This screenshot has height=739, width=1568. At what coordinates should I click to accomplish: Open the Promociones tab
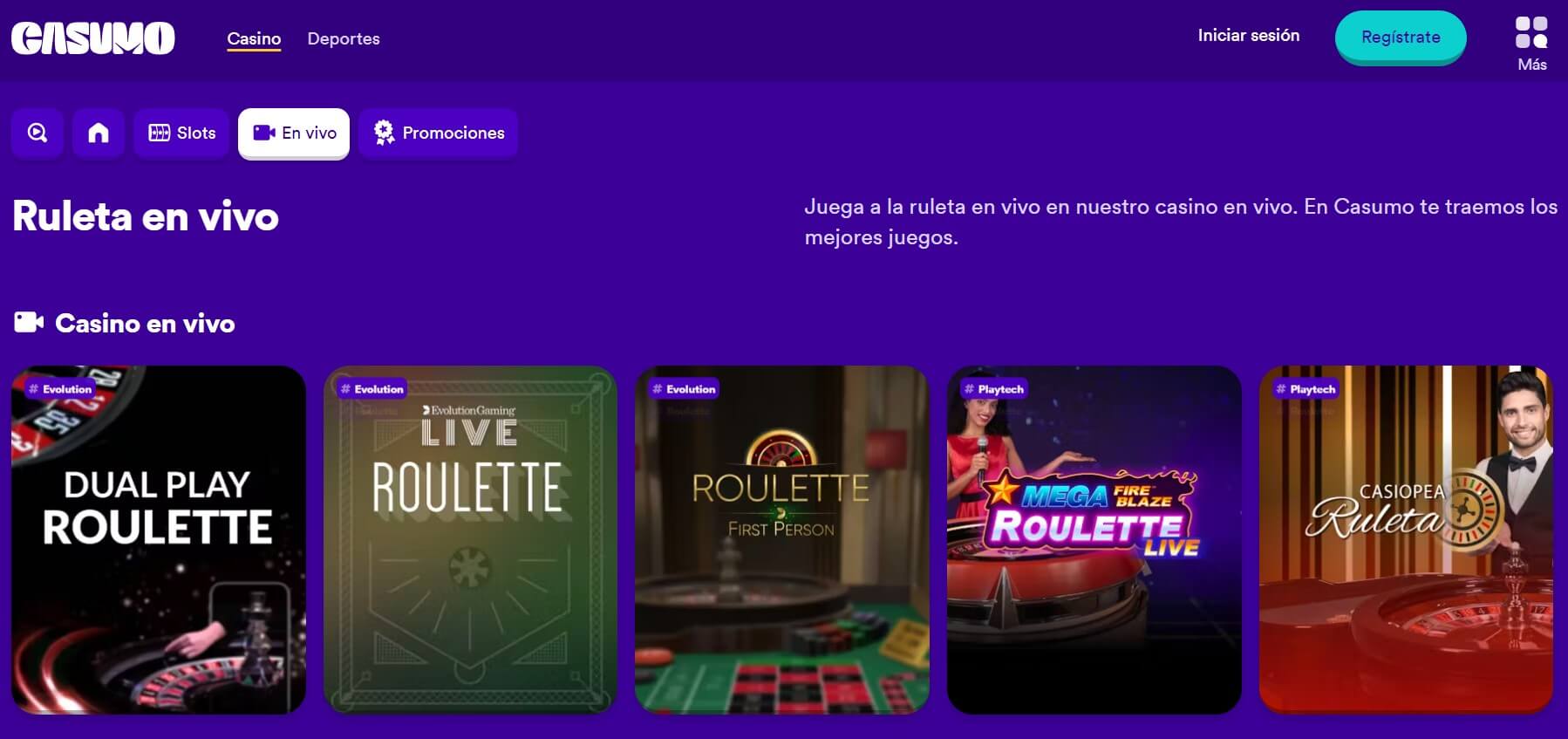[x=438, y=133]
